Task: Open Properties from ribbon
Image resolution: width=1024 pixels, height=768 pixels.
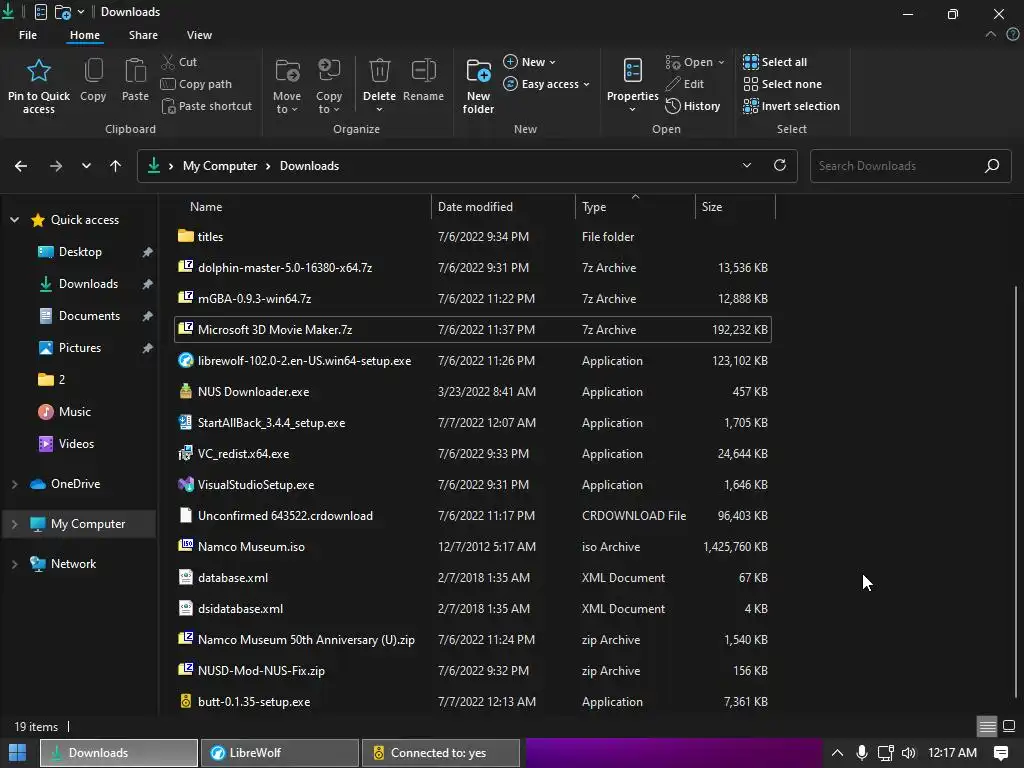Action: (632, 85)
